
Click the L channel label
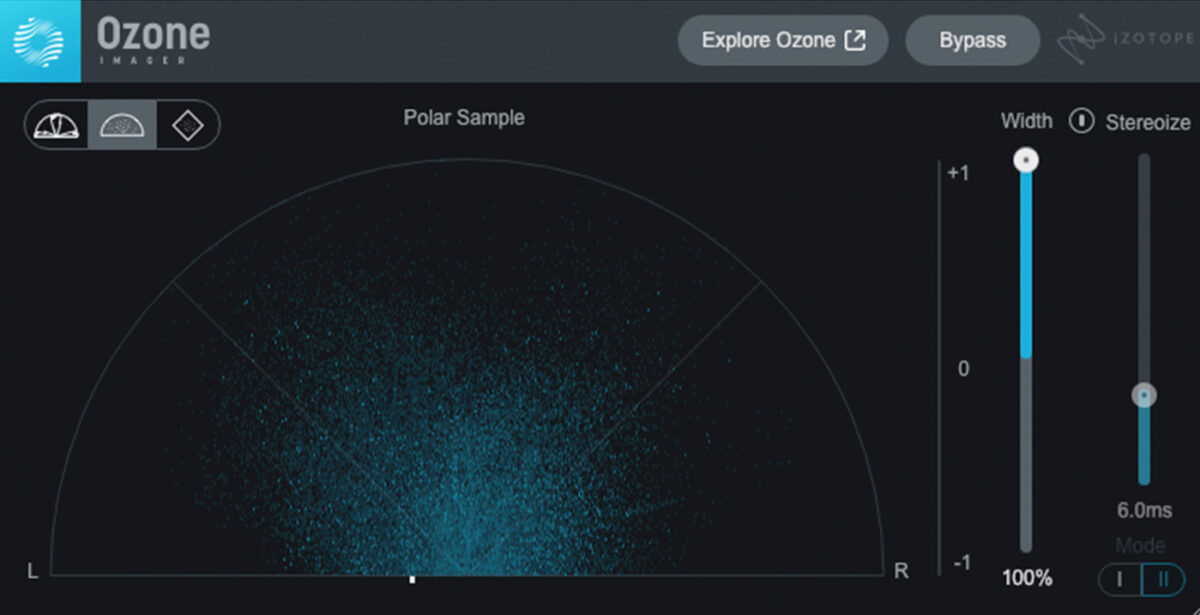pos(33,571)
